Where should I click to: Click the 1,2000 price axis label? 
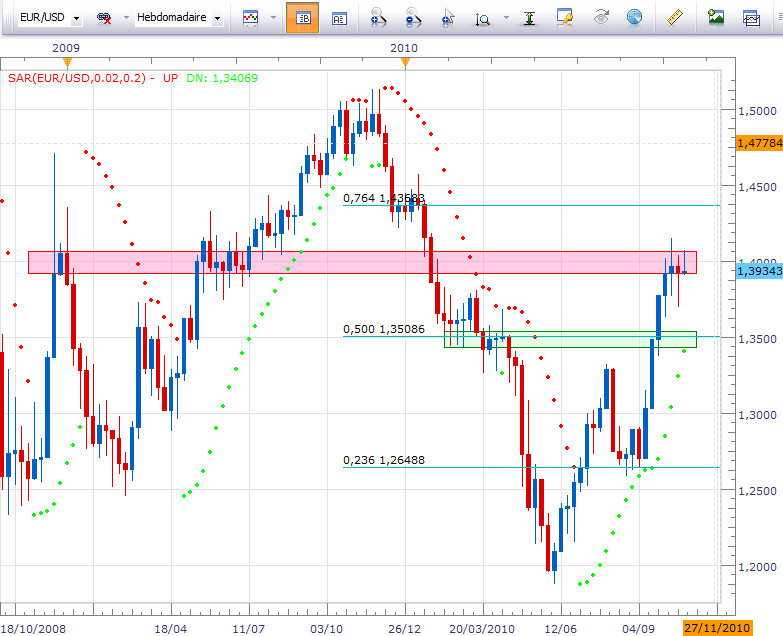(x=758, y=567)
